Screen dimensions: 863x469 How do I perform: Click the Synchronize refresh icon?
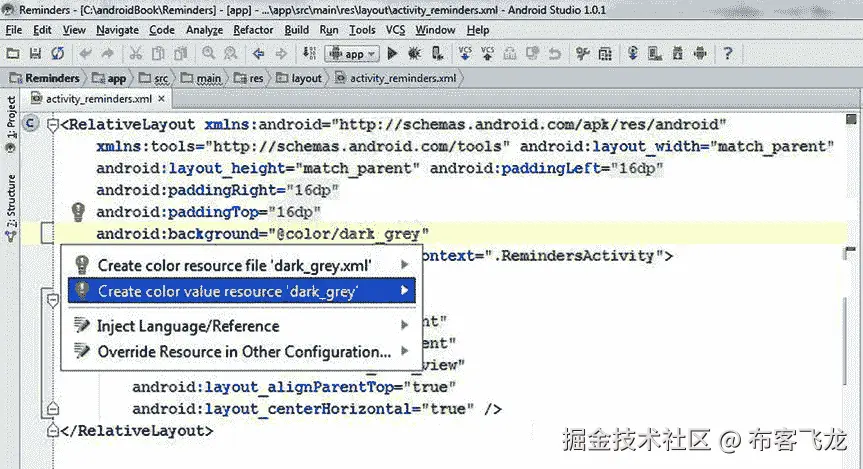pos(58,53)
